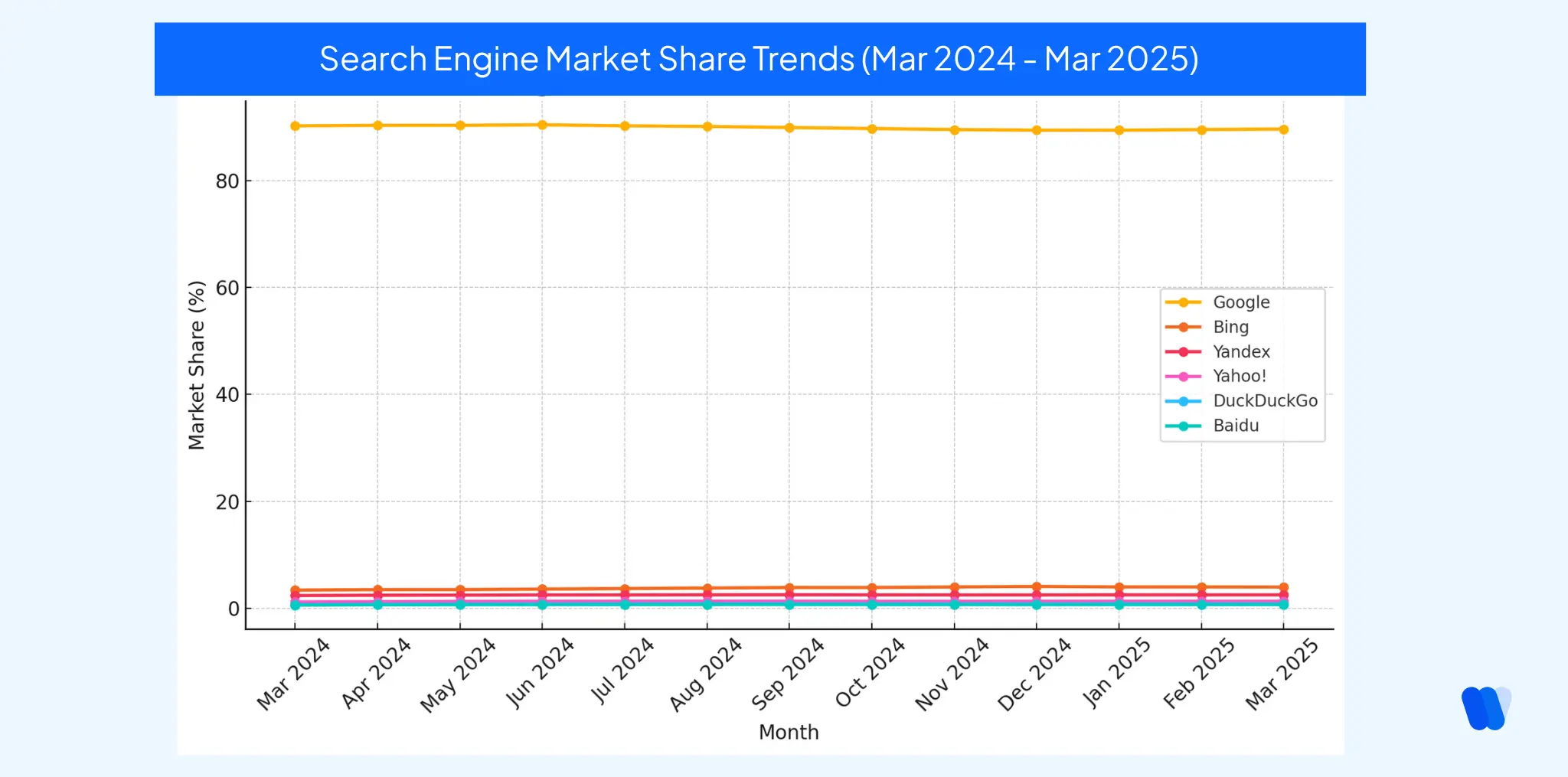Expand the legend box
1568x777 pixels.
point(1242,364)
